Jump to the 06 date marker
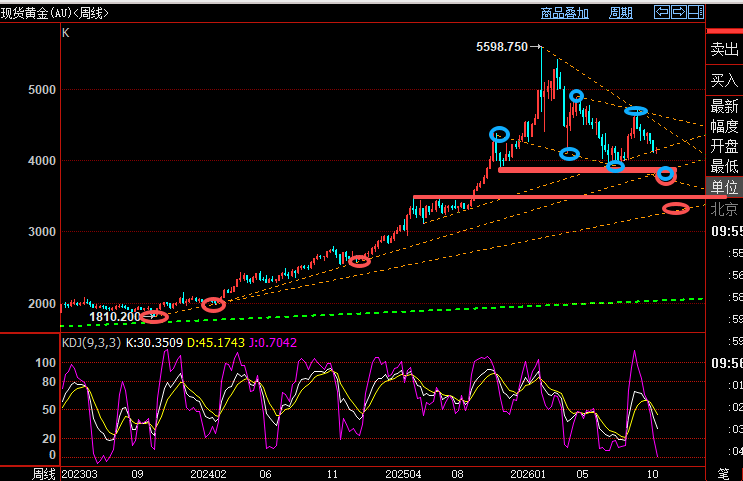The width and height of the screenshot is (743, 481). pyautogui.click(x=265, y=474)
